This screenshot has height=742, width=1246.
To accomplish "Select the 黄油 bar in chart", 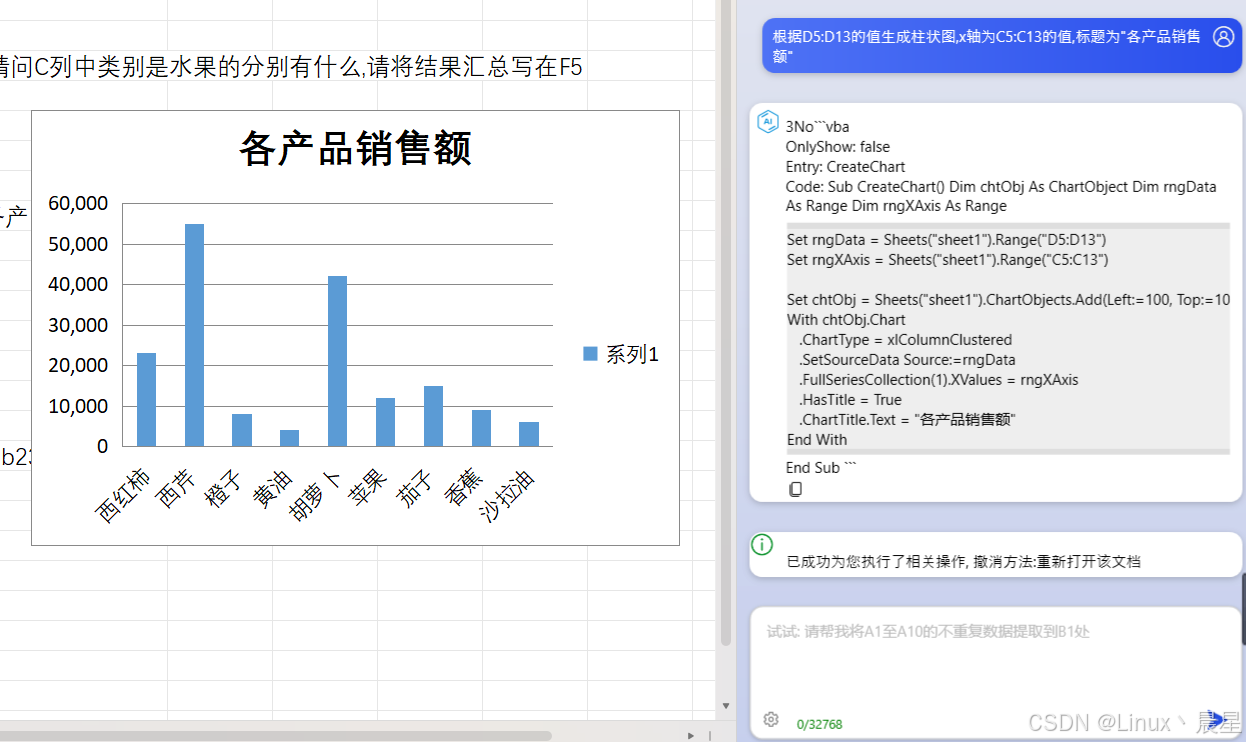I will 290,438.
